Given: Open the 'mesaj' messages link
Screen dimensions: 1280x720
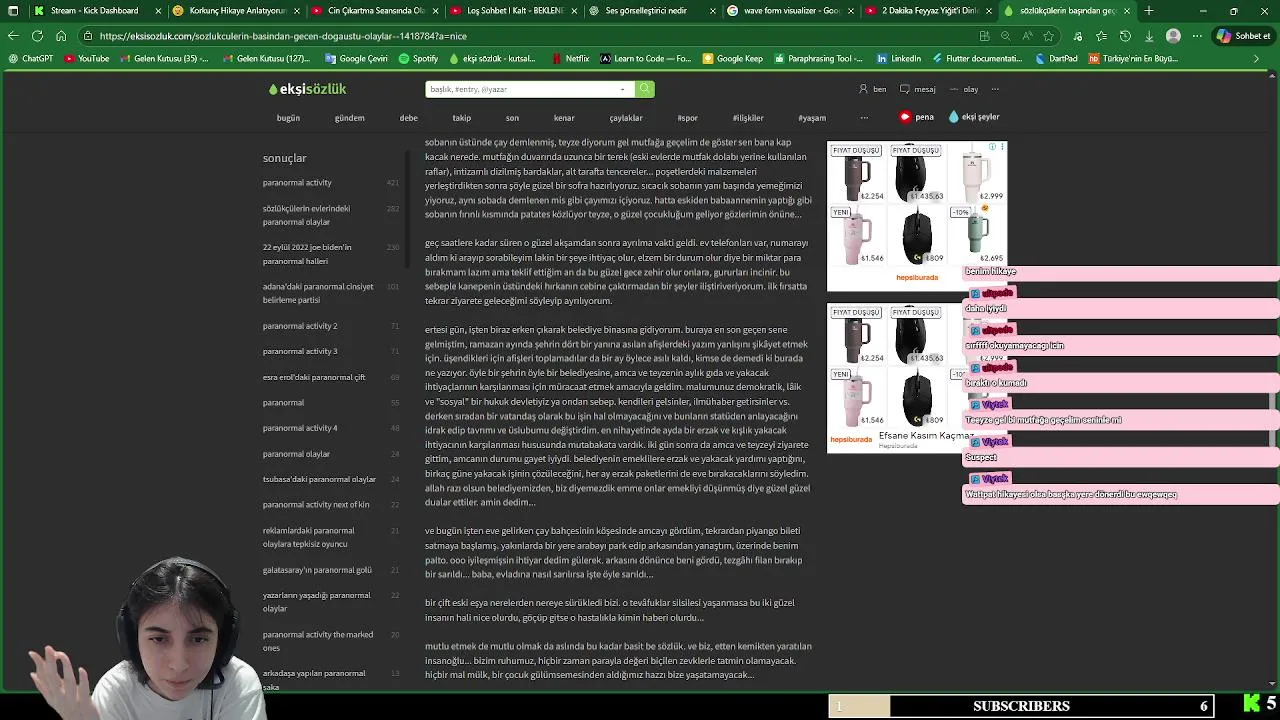Looking at the screenshot, I should click(917, 89).
